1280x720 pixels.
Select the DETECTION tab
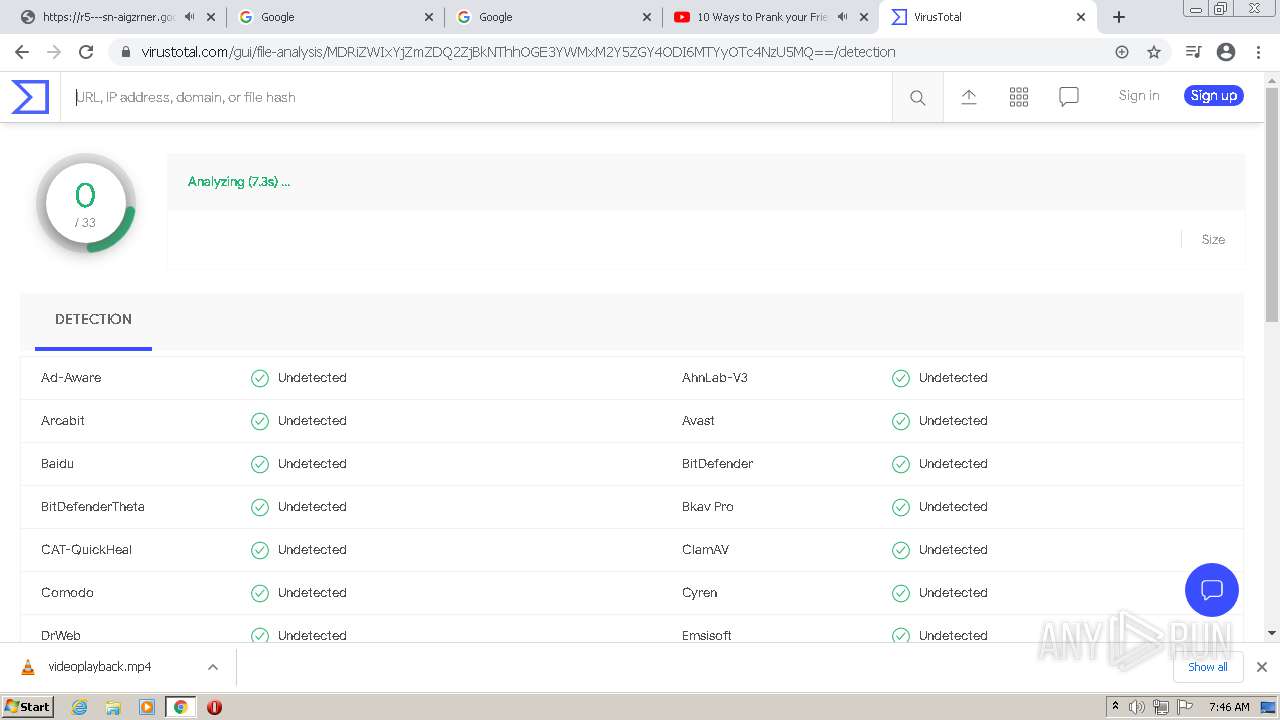(x=93, y=320)
